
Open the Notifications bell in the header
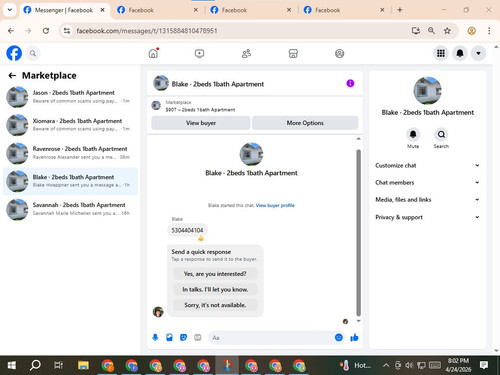pos(460,53)
